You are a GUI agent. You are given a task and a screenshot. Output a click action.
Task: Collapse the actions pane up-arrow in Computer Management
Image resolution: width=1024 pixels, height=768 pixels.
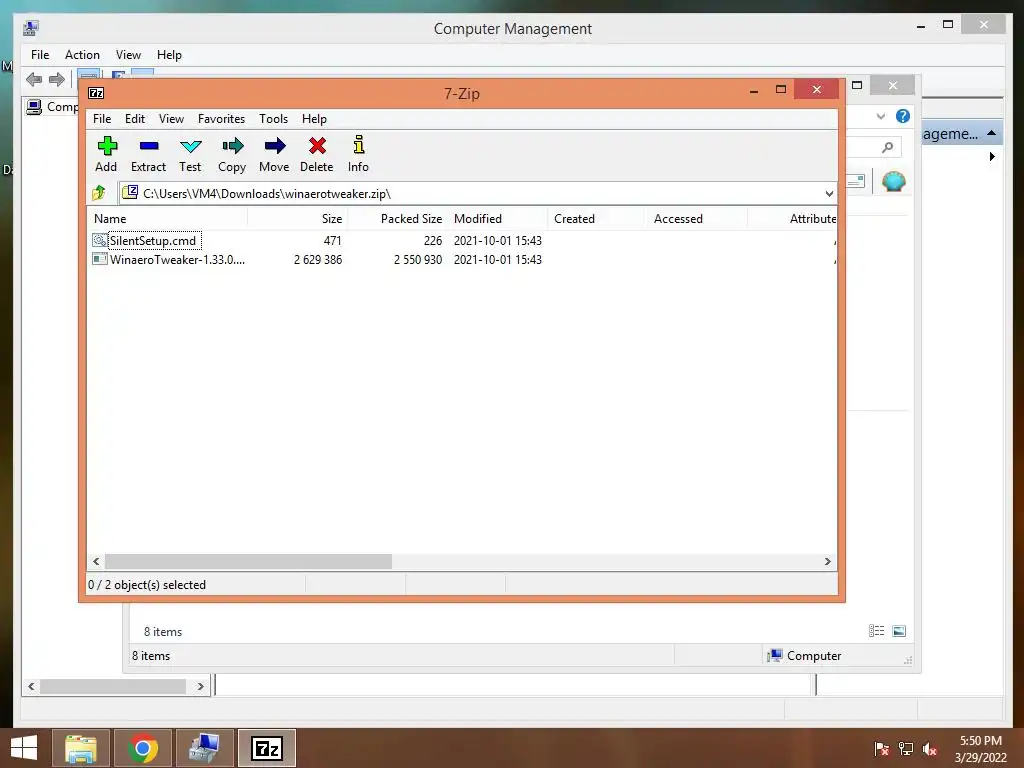(x=991, y=133)
